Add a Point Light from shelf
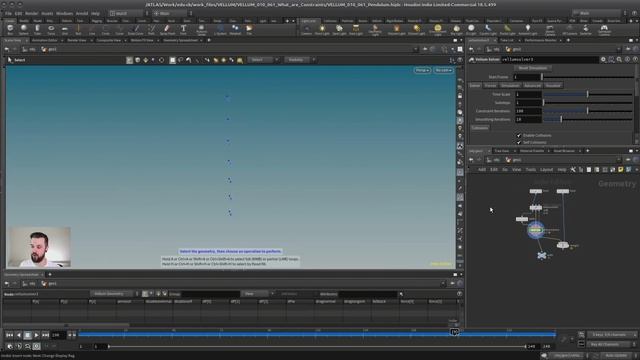 pyautogui.click(x=322, y=30)
